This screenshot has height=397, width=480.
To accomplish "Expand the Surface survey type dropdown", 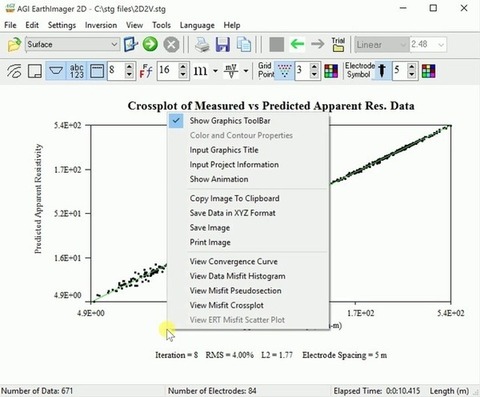I will 114,44.
